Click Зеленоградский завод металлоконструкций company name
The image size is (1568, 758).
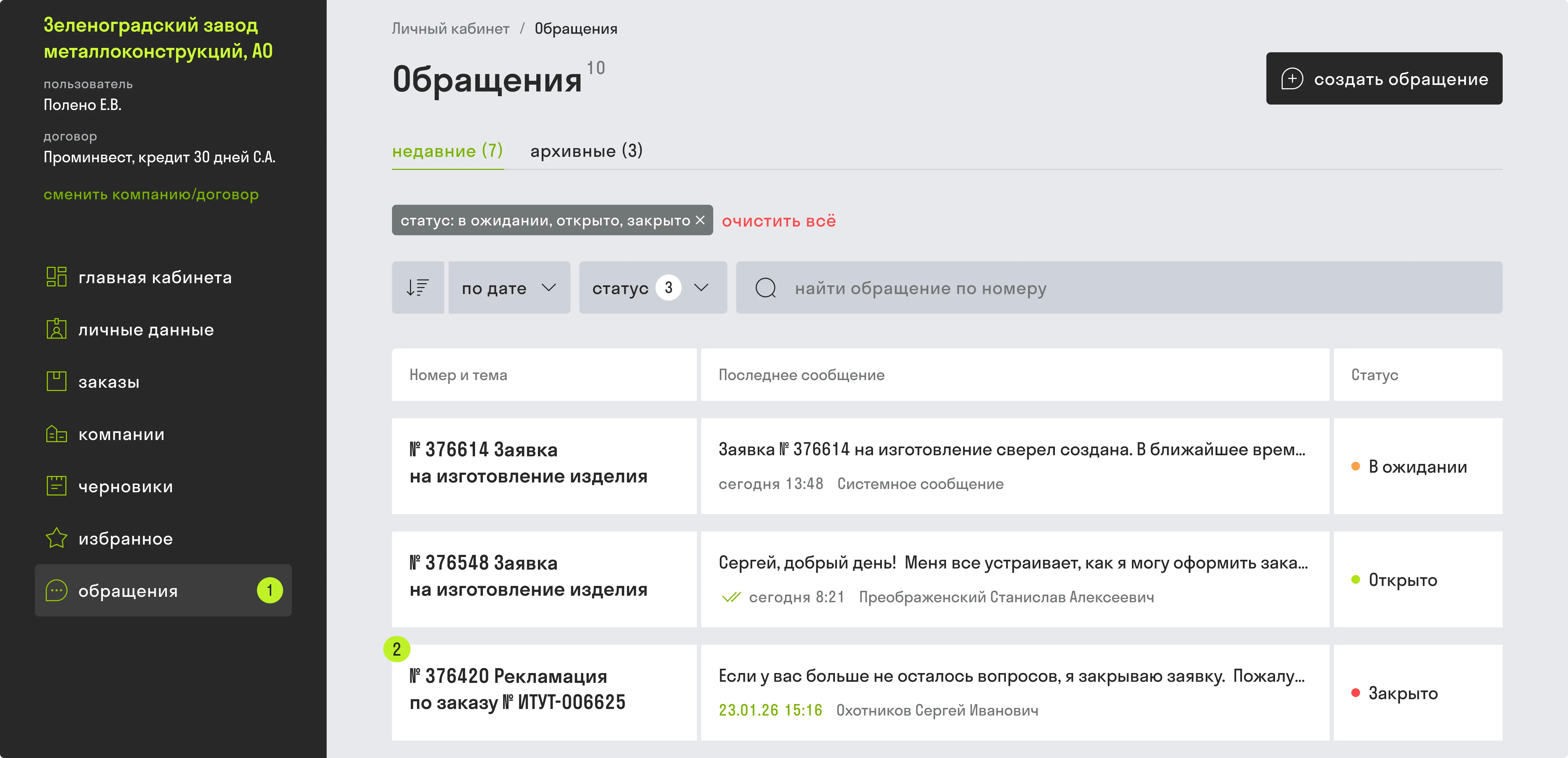tap(158, 38)
